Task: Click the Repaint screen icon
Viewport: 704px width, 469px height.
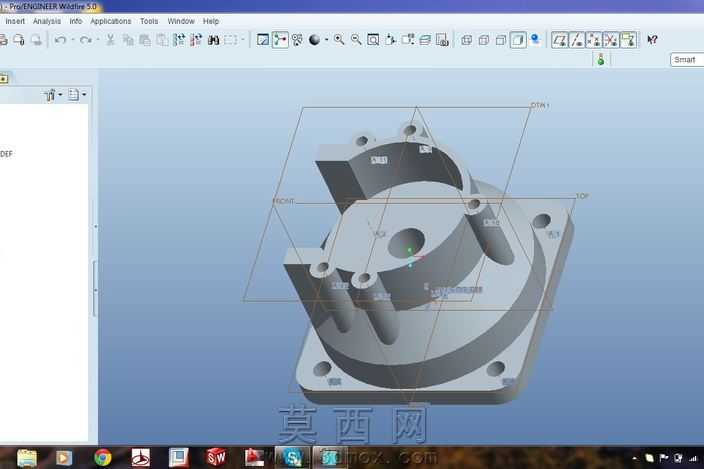Action: pos(263,40)
